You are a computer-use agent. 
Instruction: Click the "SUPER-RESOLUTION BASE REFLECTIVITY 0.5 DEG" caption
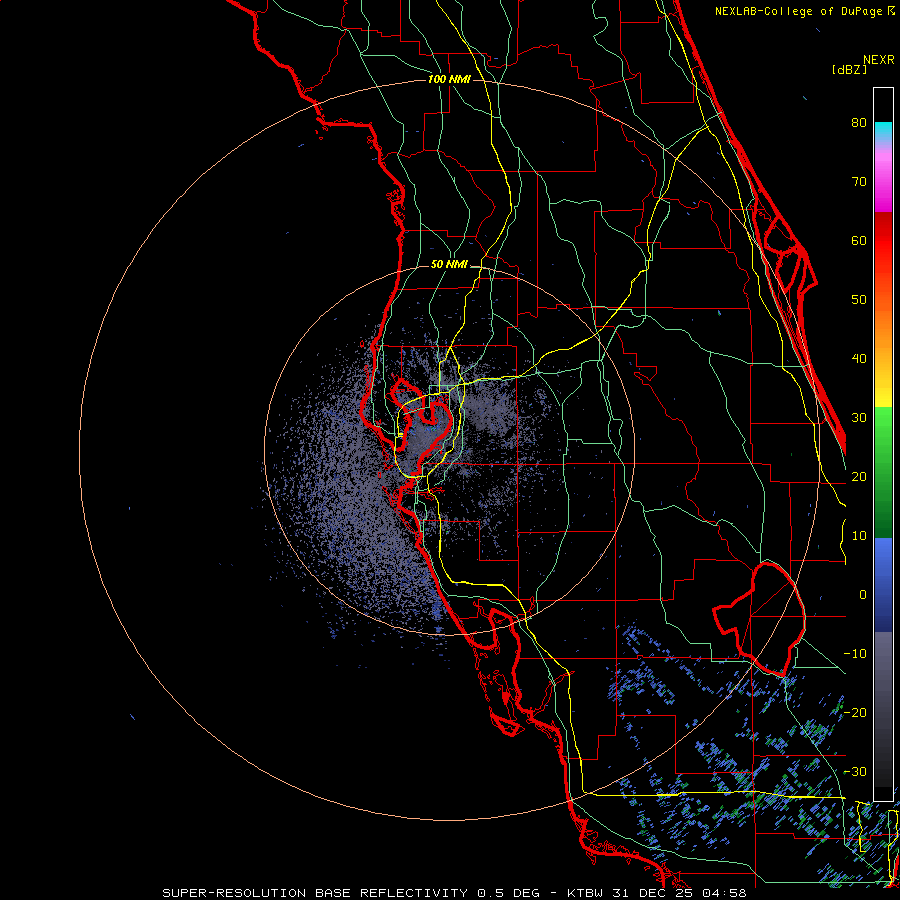pos(351,893)
